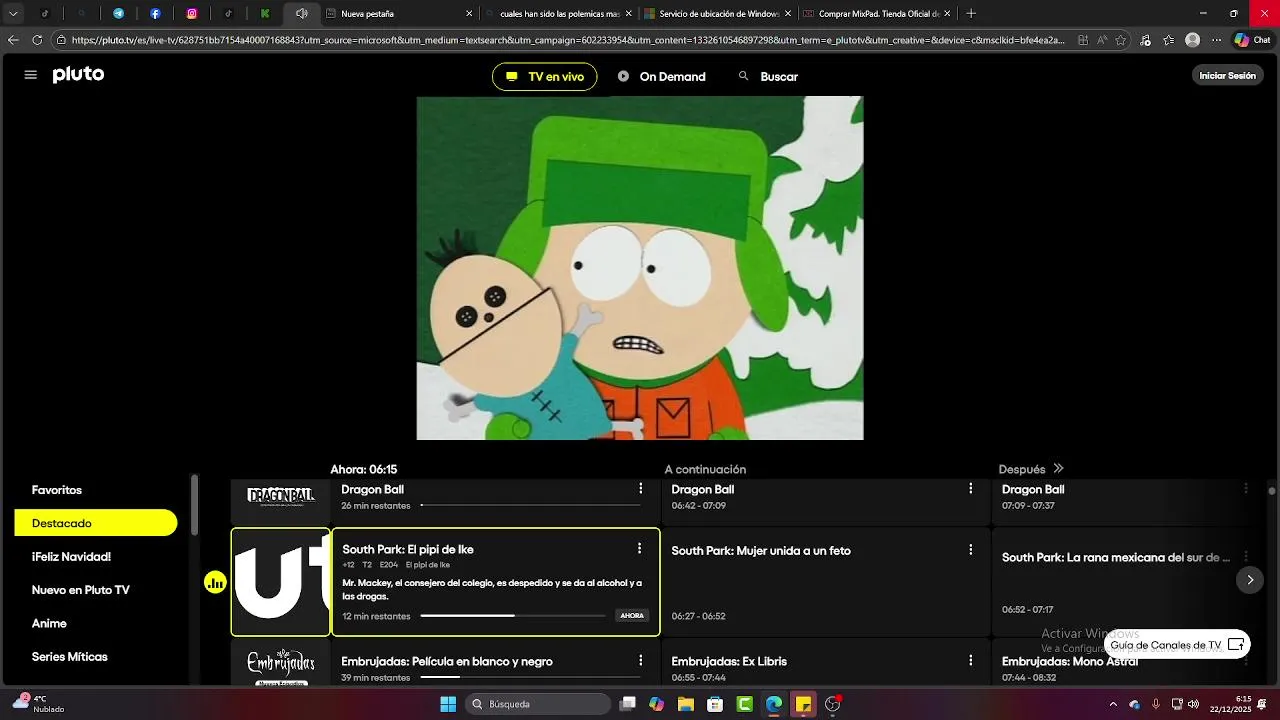
Task: Open the pinned Telegram tab
Action: click(119, 14)
